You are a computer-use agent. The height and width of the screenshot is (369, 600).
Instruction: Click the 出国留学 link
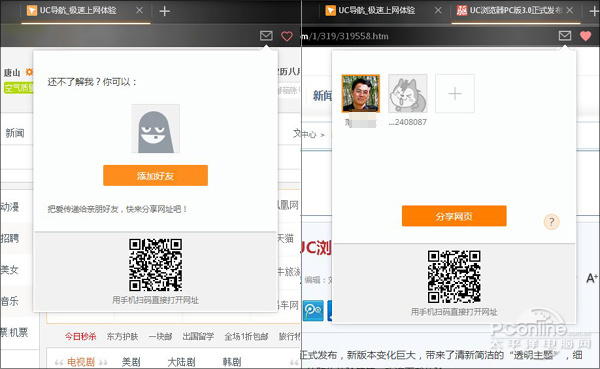click(x=198, y=336)
